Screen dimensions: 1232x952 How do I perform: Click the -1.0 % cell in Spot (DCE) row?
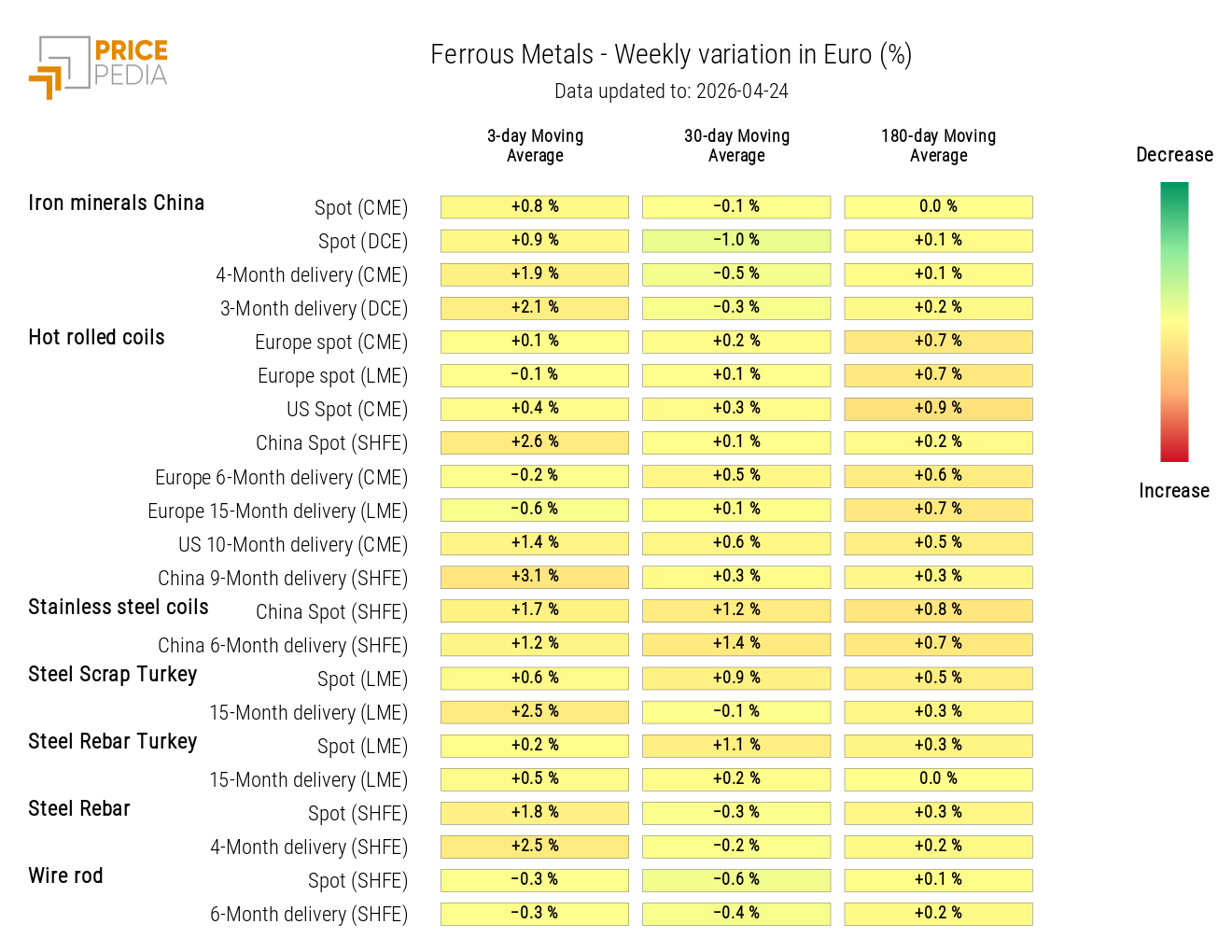736,241
